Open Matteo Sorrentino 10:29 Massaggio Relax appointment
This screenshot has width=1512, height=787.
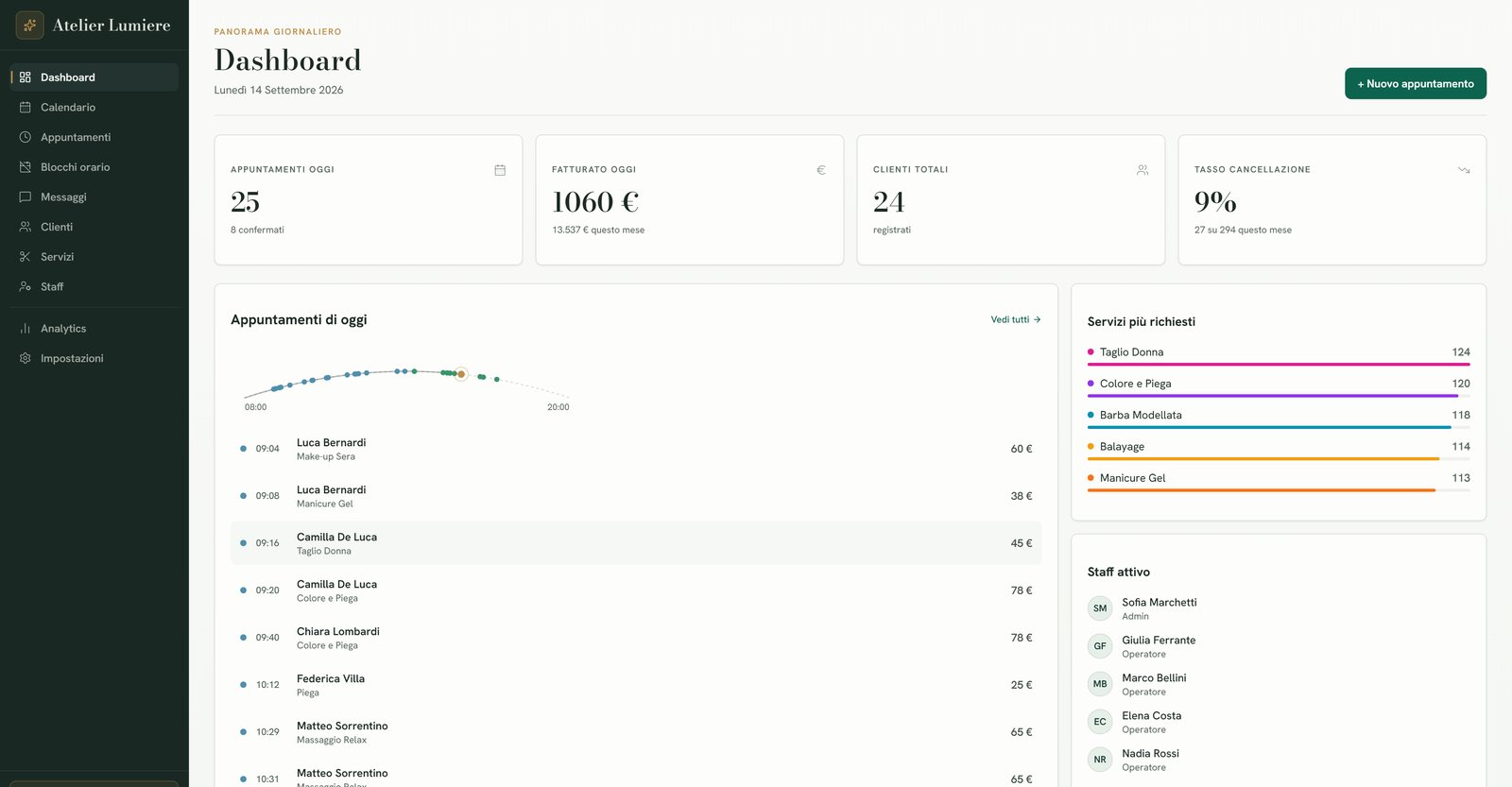[x=636, y=732]
